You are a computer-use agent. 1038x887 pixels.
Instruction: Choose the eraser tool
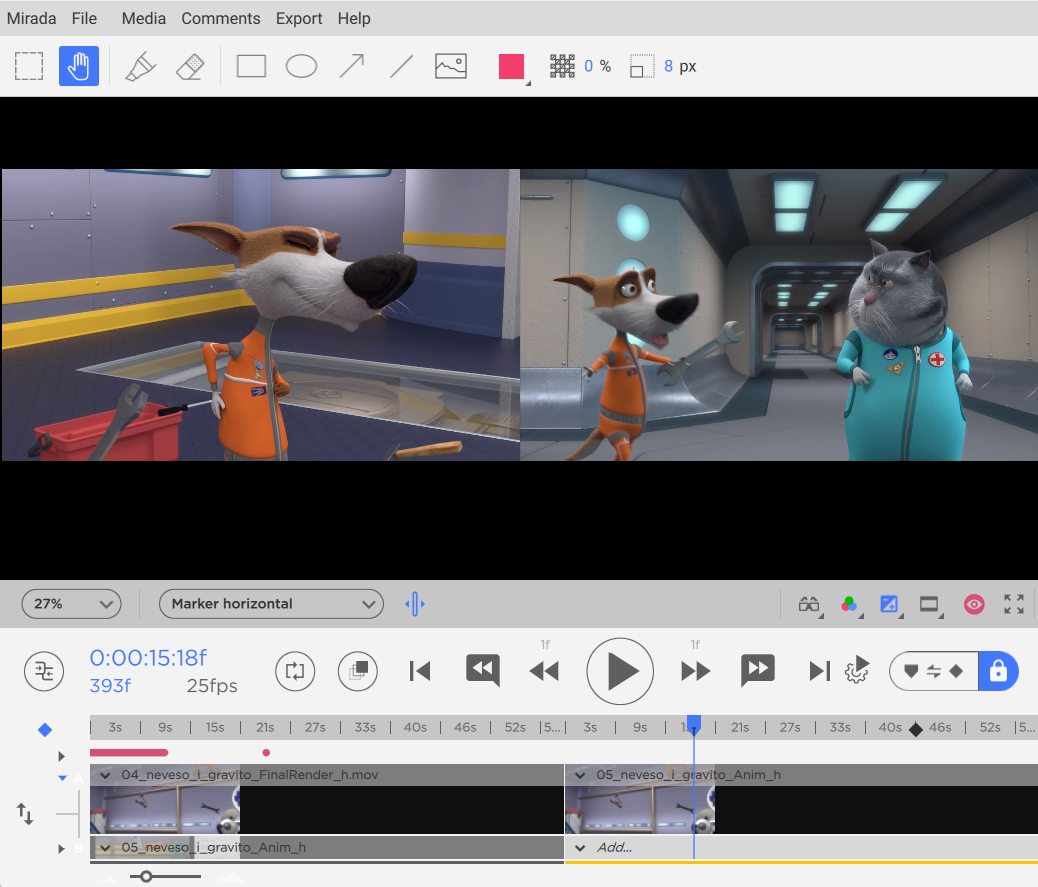(x=190, y=66)
